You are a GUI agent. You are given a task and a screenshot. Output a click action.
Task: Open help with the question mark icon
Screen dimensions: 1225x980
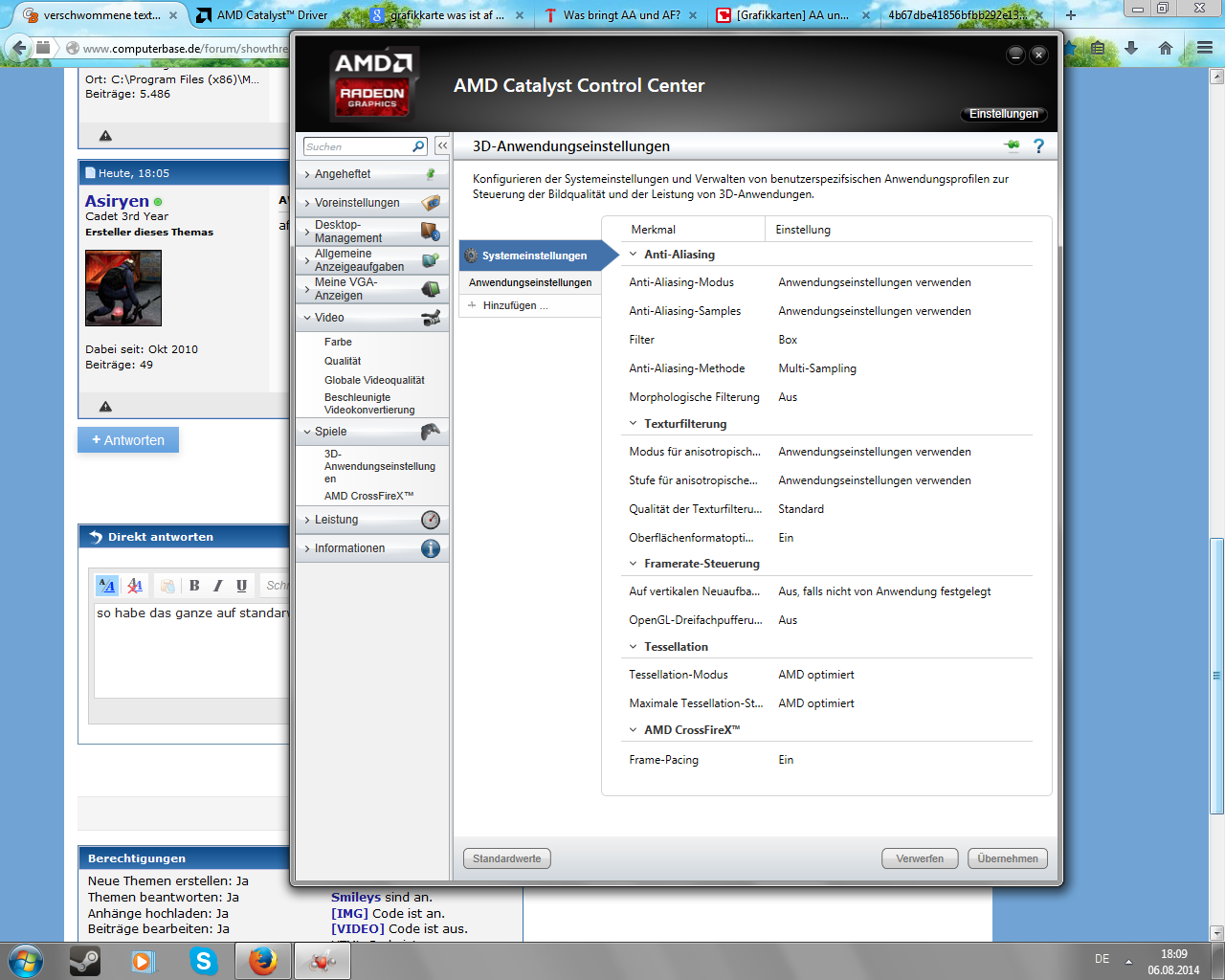pos(1038,145)
